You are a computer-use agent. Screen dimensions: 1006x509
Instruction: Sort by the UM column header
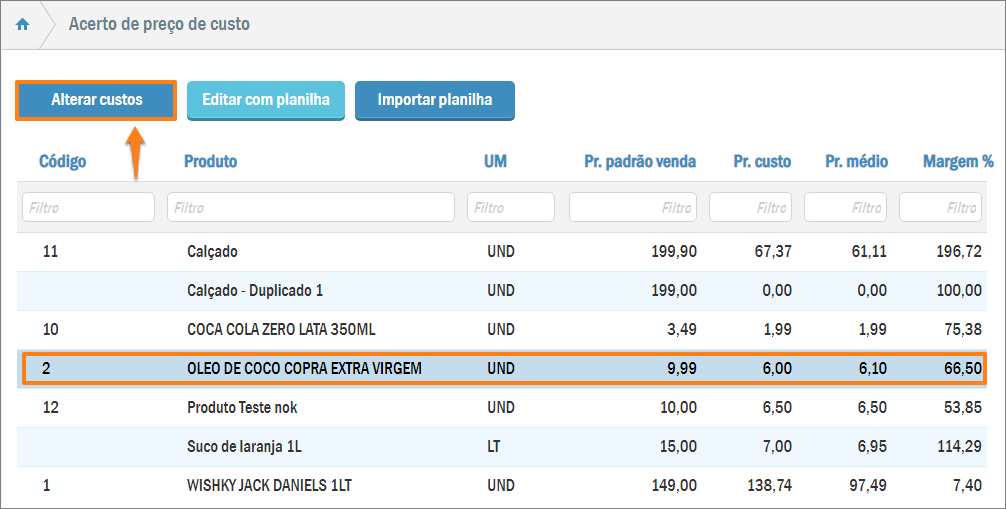(495, 161)
